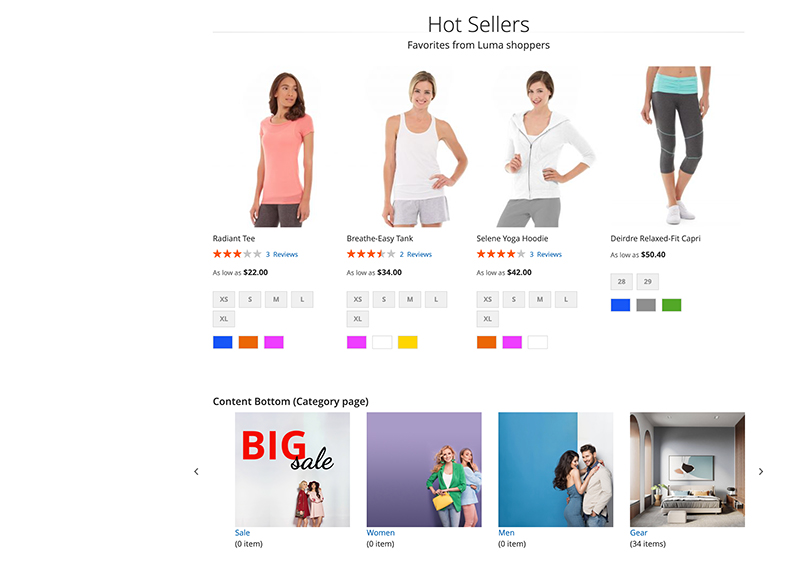Screen dimensions: 800x566
Task: Select size M for Breathe-Easy Tank
Action: tap(410, 300)
